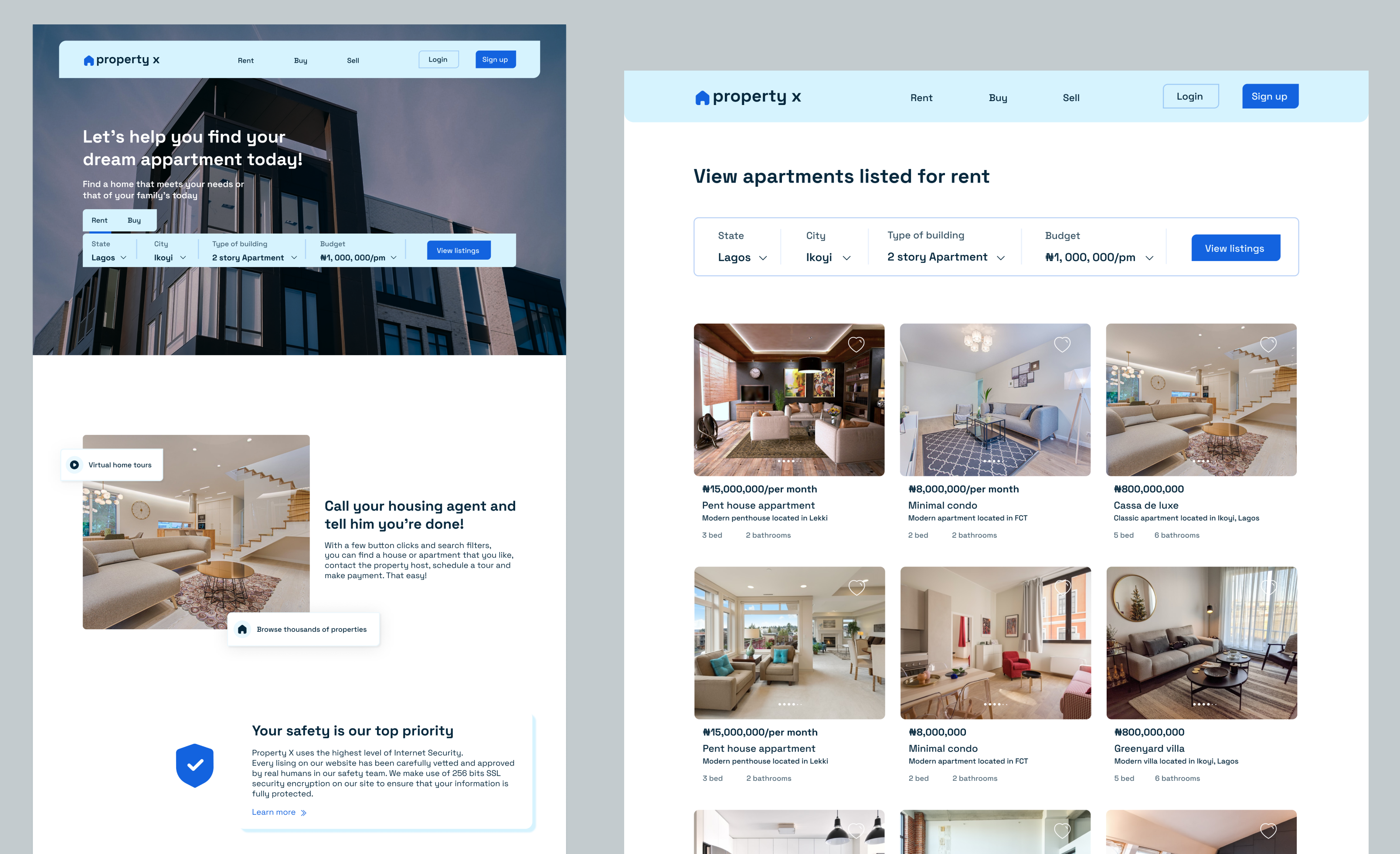Open the first Pent house appartment photo
This screenshot has width=1400, height=854.
789,400
